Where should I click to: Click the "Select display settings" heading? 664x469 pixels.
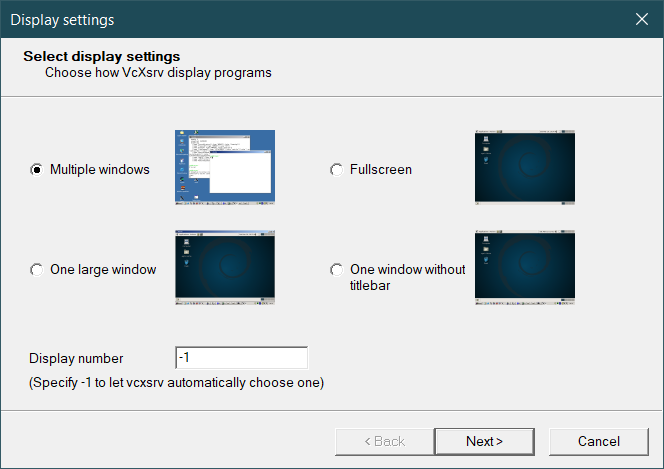[x=102, y=56]
